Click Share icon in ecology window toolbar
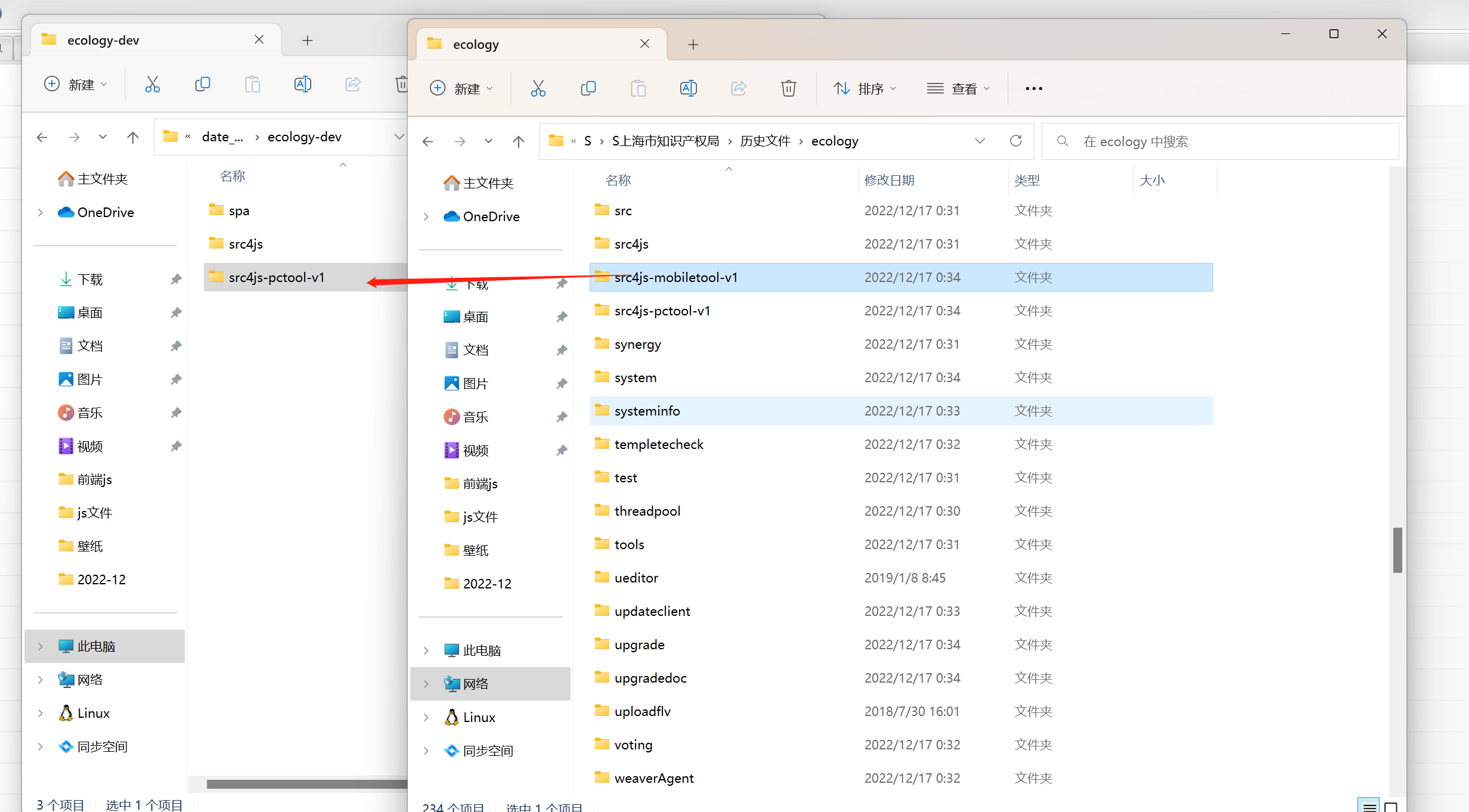1469x812 pixels. tap(738, 88)
